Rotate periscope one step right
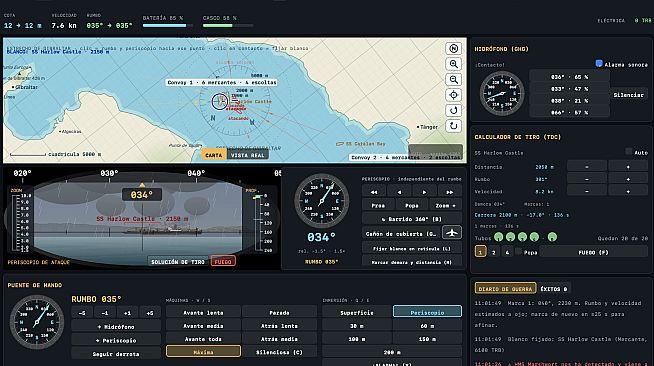The height and width of the screenshot is (366, 654). click(424, 192)
